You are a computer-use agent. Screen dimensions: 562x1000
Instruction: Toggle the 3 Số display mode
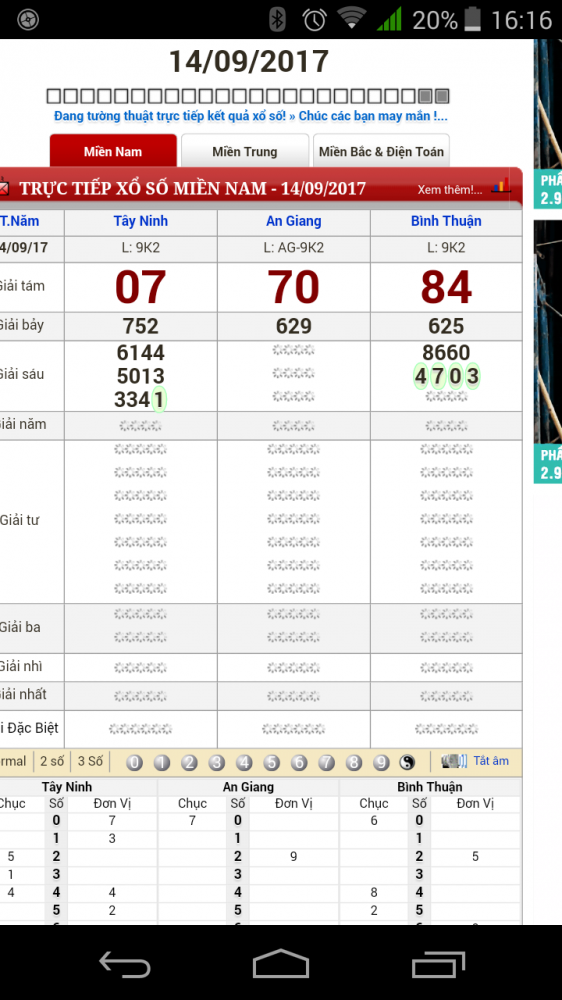pos(90,761)
